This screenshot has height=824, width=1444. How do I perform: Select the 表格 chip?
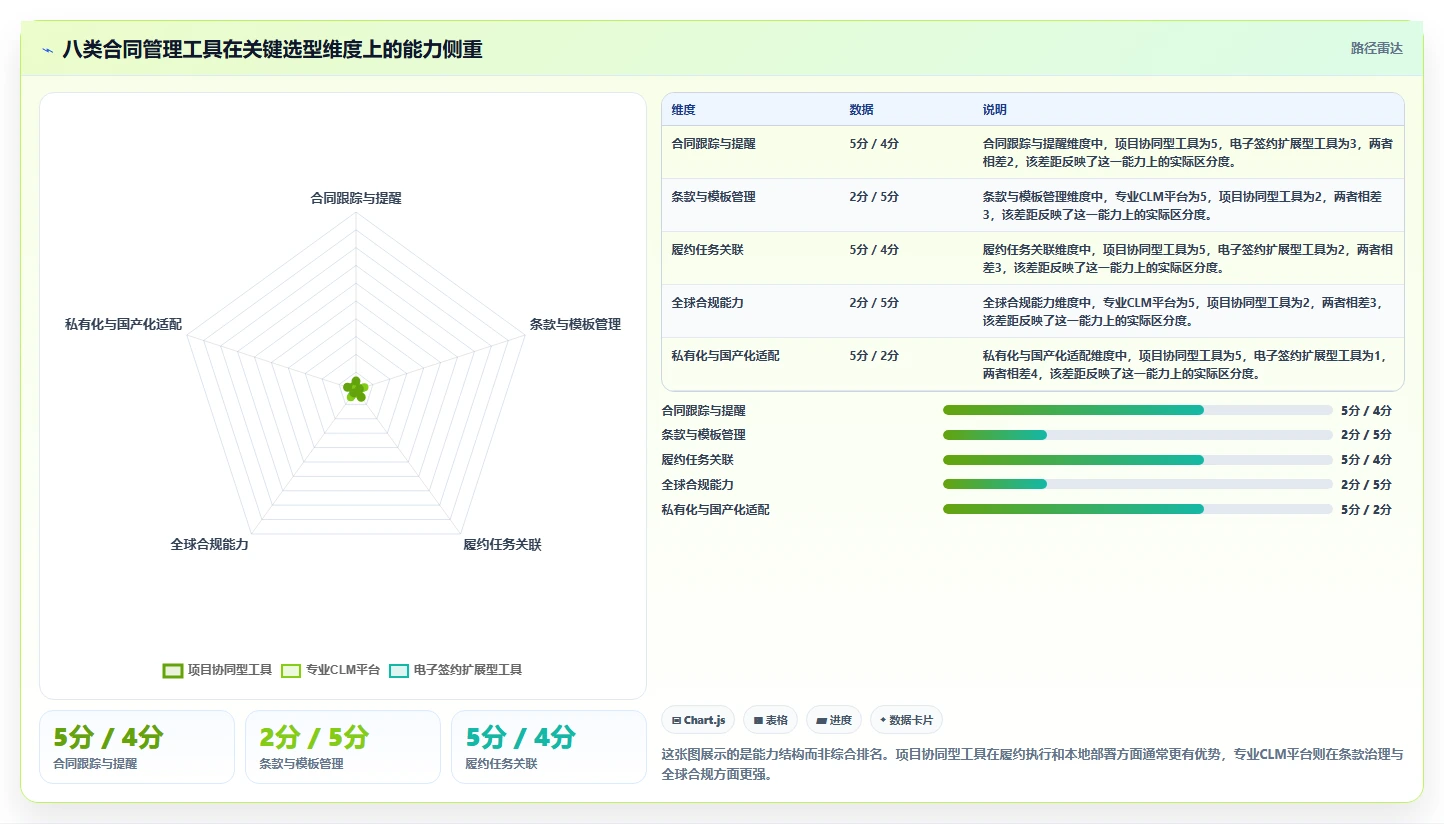[770, 720]
